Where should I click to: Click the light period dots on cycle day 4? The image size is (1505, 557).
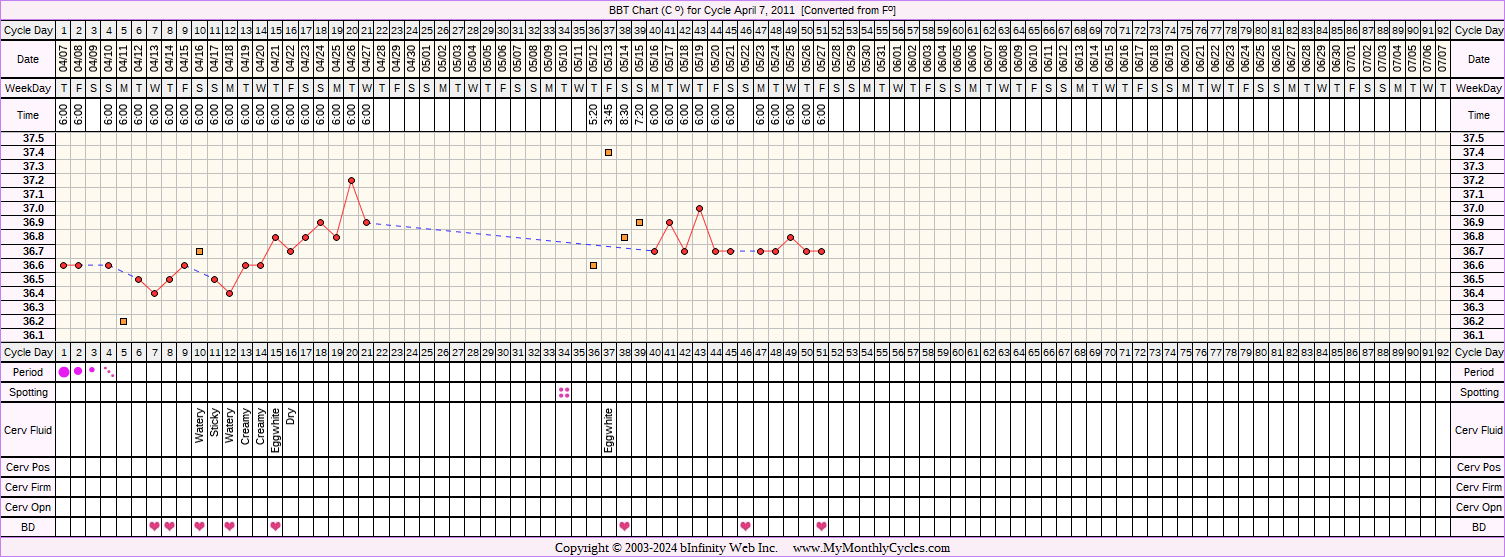point(109,372)
